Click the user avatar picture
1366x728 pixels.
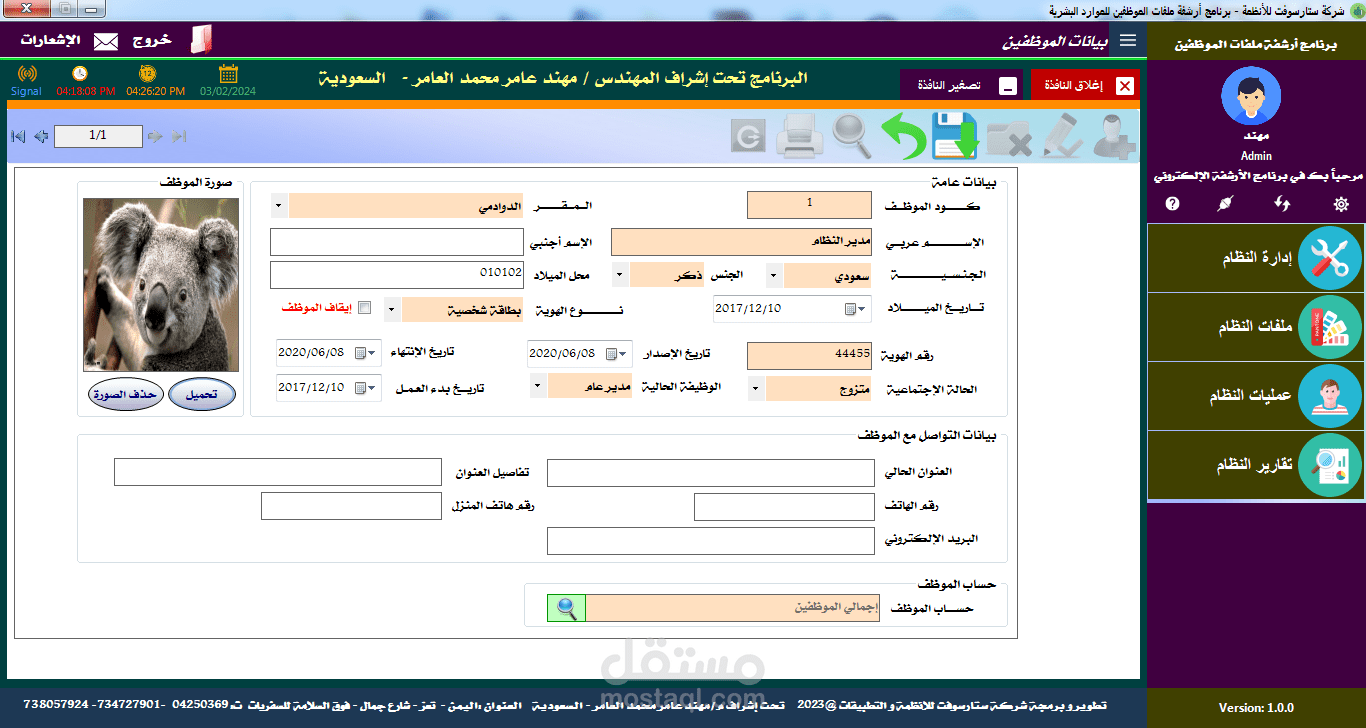(x=1251, y=96)
